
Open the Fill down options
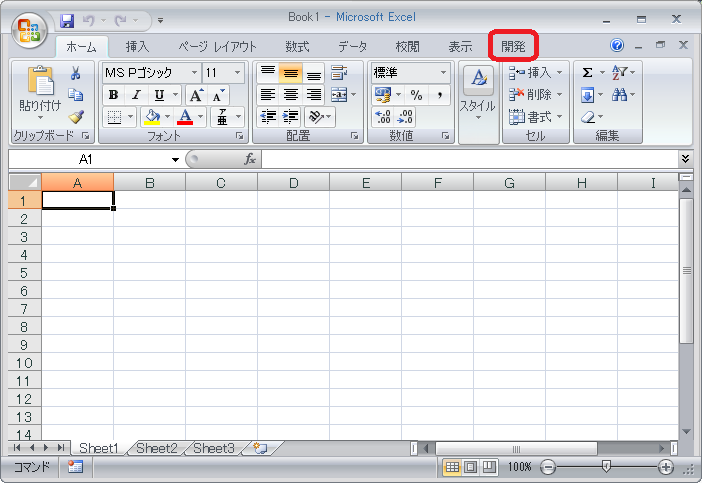click(x=587, y=95)
